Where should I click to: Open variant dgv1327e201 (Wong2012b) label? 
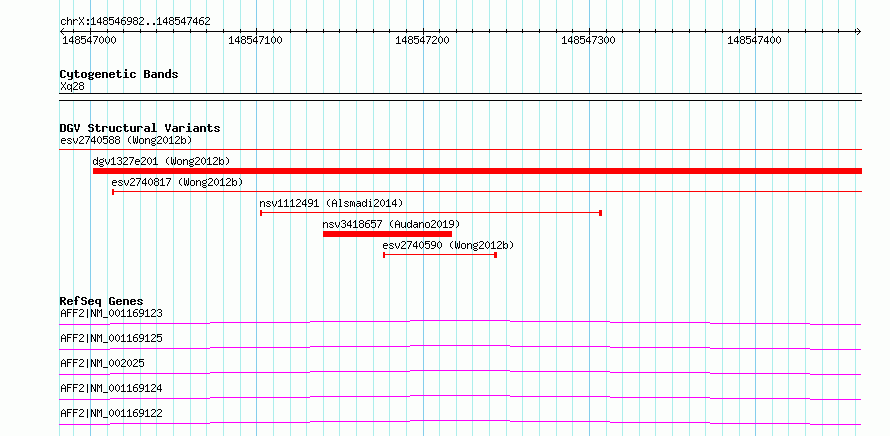coord(161,161)
